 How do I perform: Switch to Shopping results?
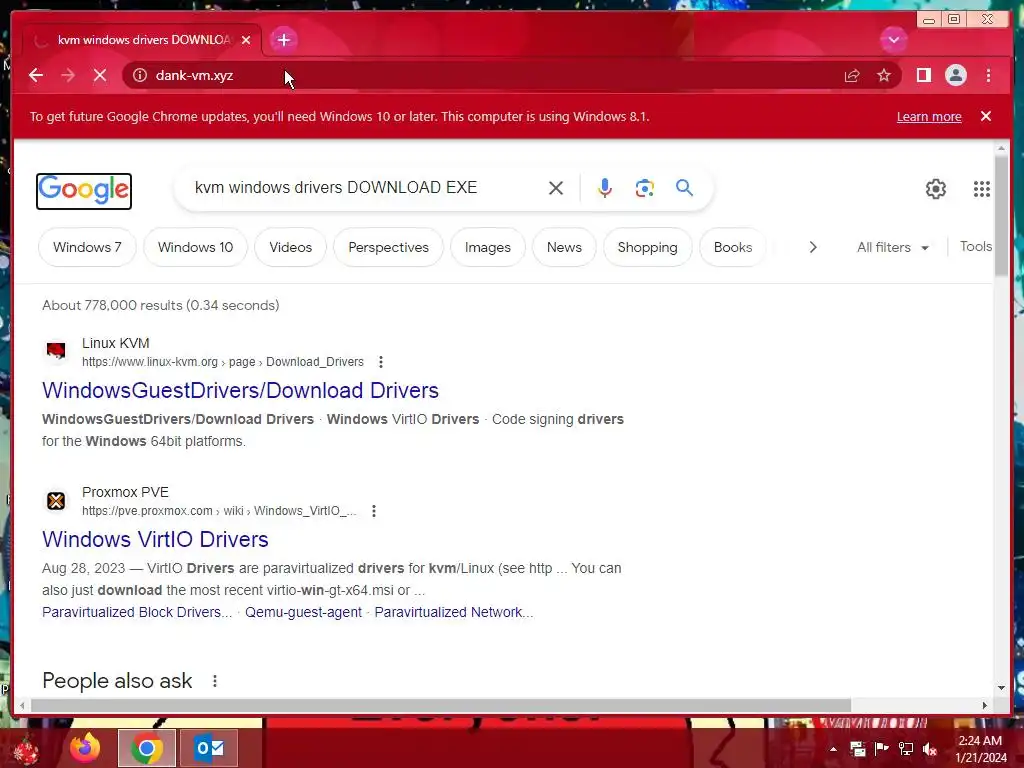pyautogui.click(x=647, y=248)
